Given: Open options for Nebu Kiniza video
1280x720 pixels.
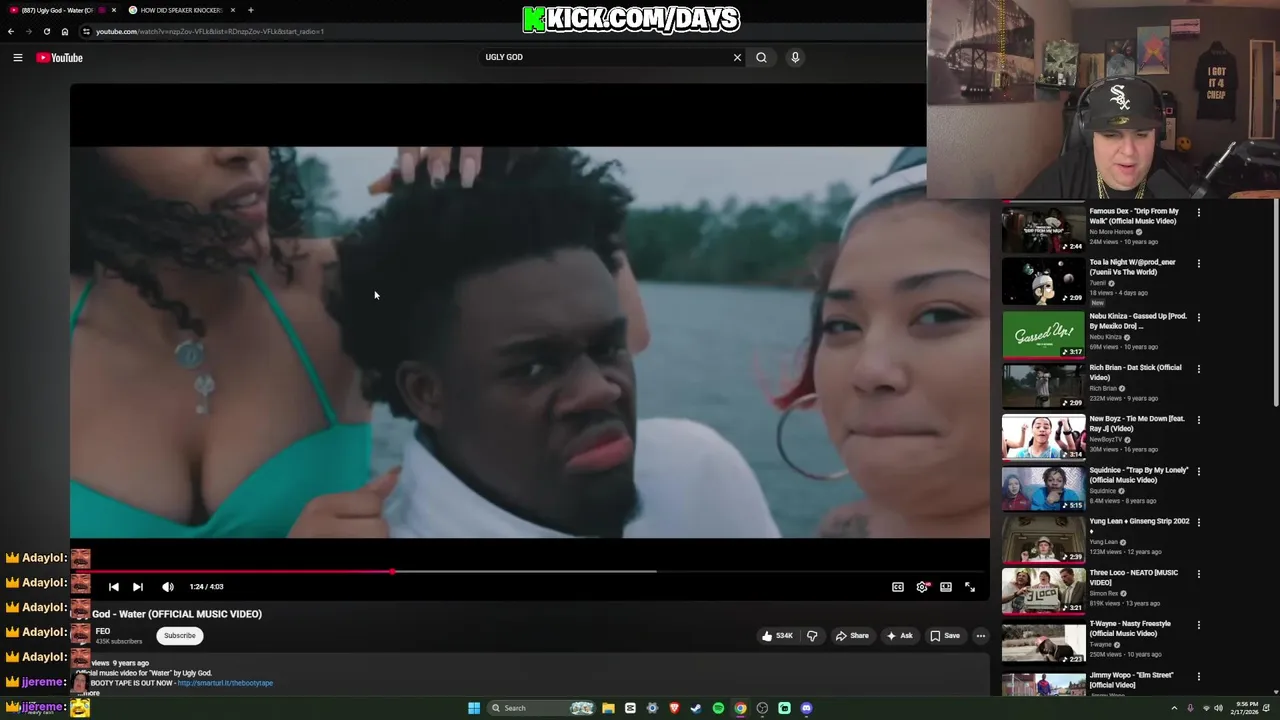Looking at the screenshot, I should coord(1199,318).
